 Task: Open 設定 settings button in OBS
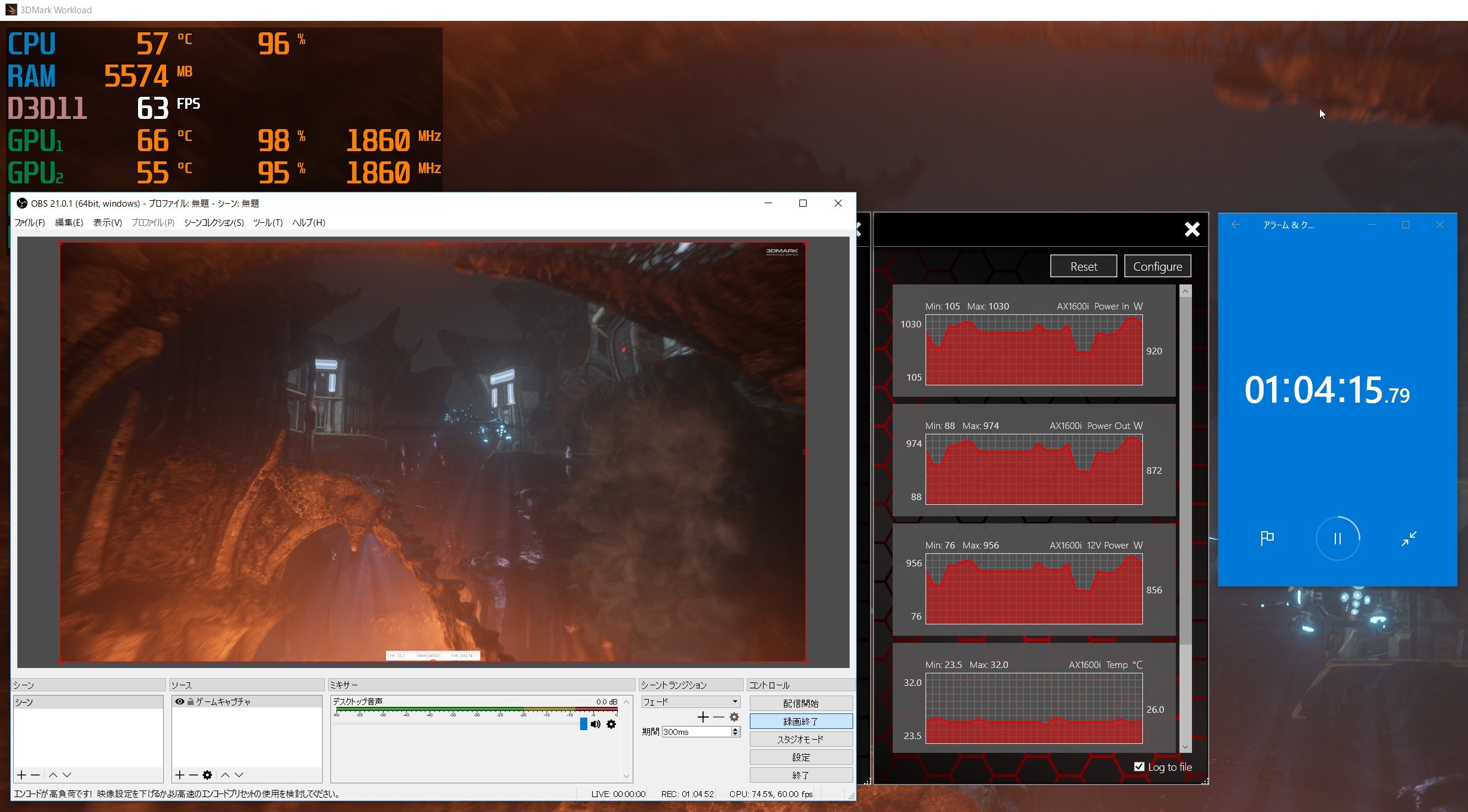(801, 757)
